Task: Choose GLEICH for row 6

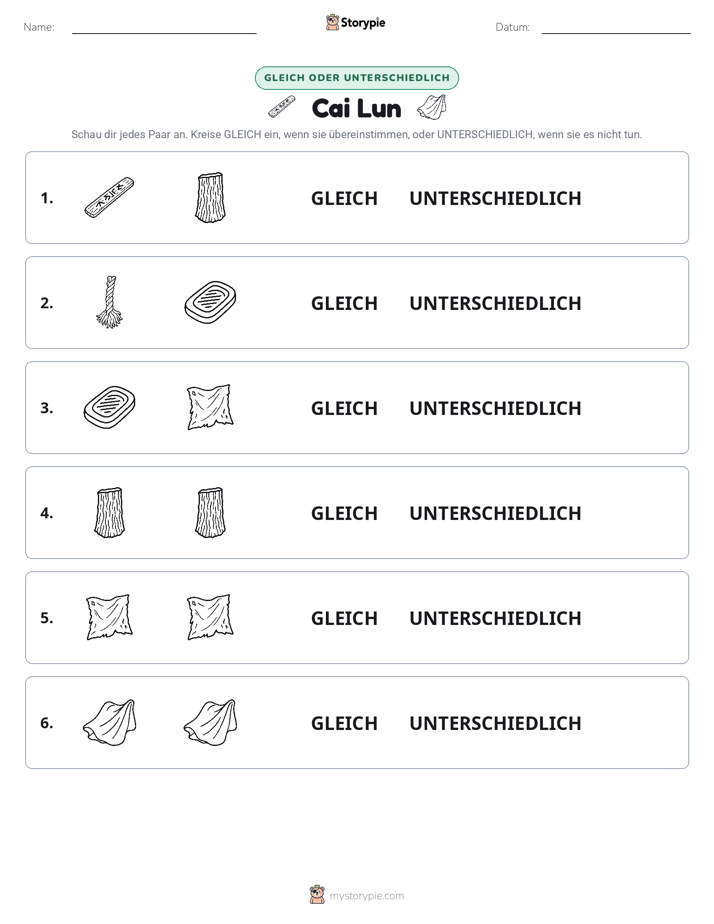Action: tap(344, 723)
